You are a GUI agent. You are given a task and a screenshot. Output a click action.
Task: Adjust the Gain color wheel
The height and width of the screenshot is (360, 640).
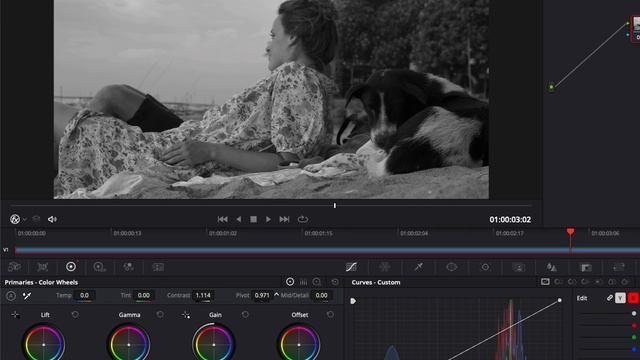point(213,343)
